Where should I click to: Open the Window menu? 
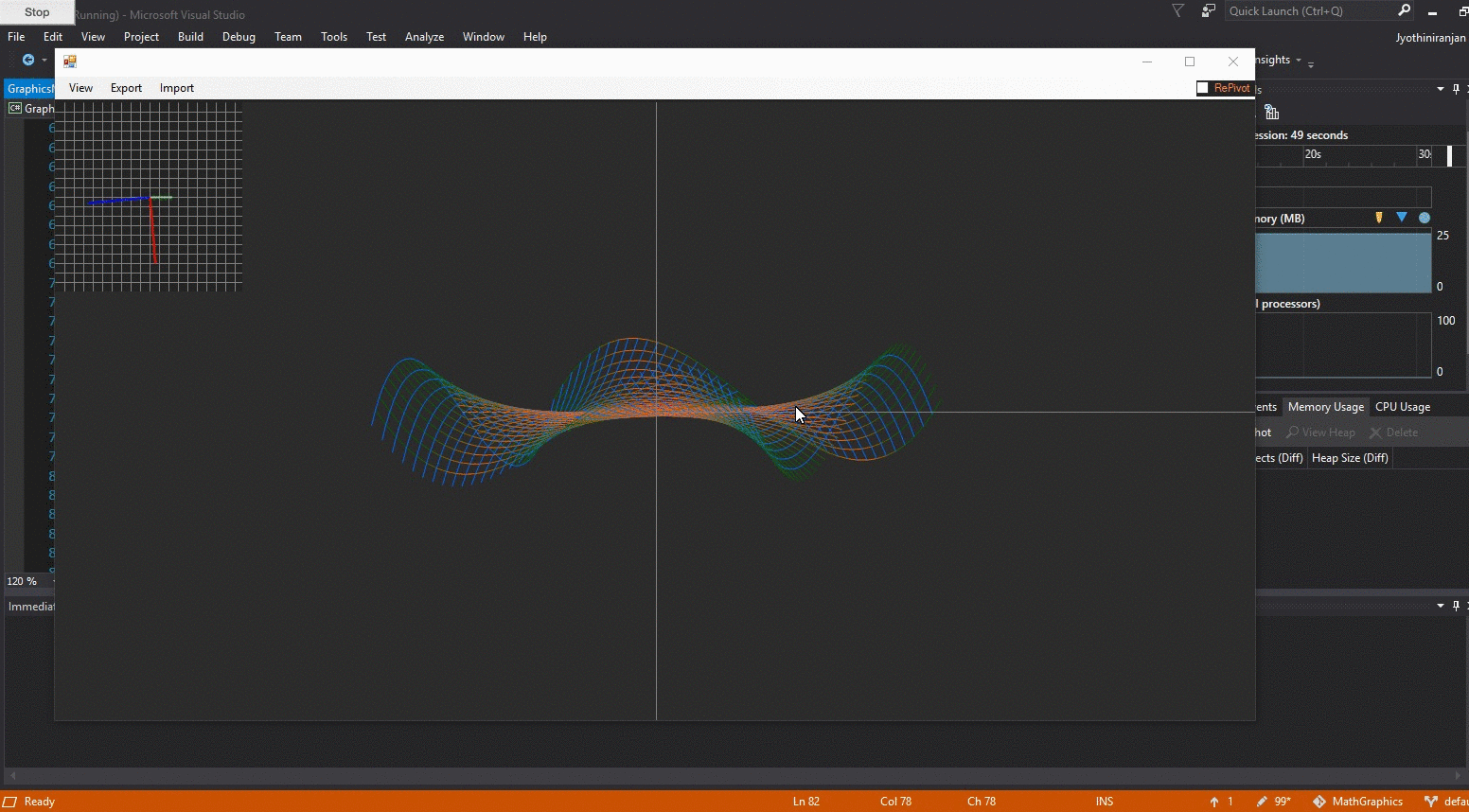point(483,37)
